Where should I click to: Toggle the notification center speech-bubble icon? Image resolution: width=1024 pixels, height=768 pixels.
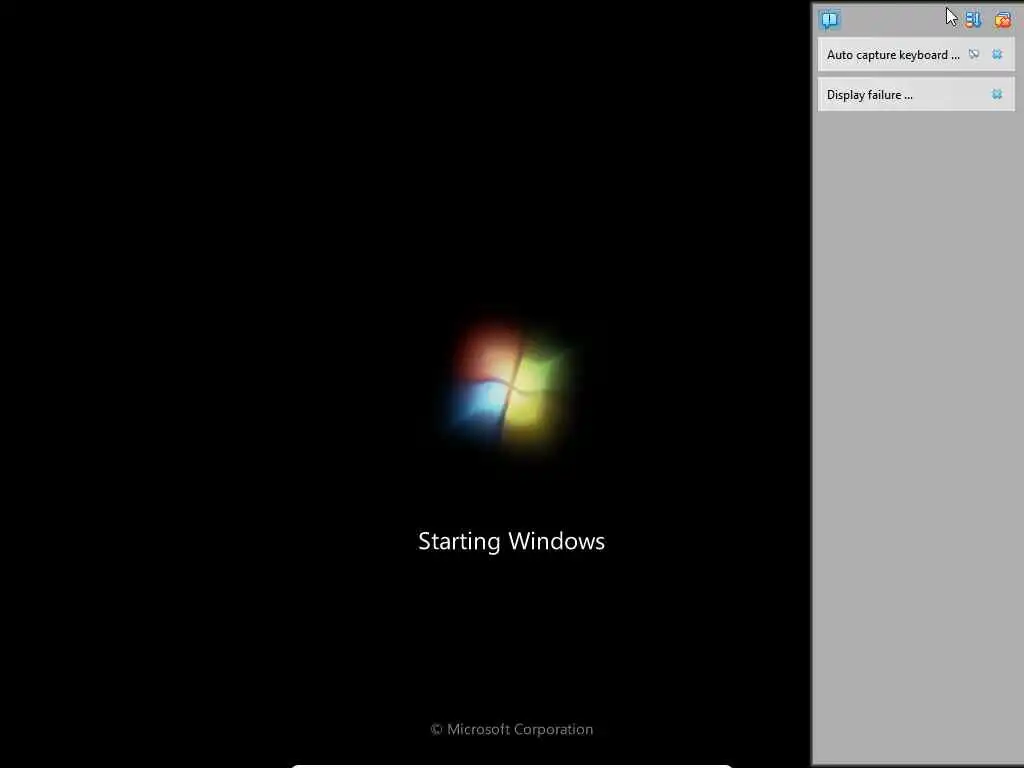pos(830,20)
